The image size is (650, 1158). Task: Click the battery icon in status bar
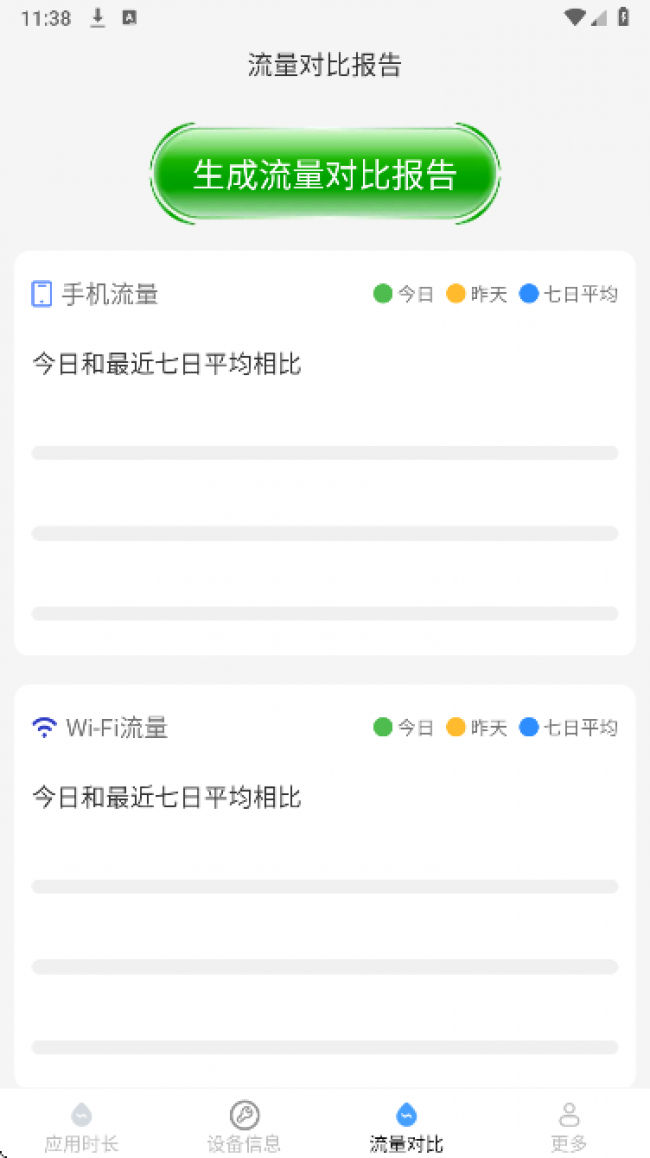[624, 17]
